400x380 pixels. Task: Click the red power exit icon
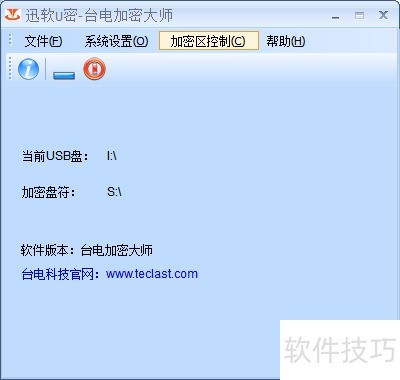[94, 69]
